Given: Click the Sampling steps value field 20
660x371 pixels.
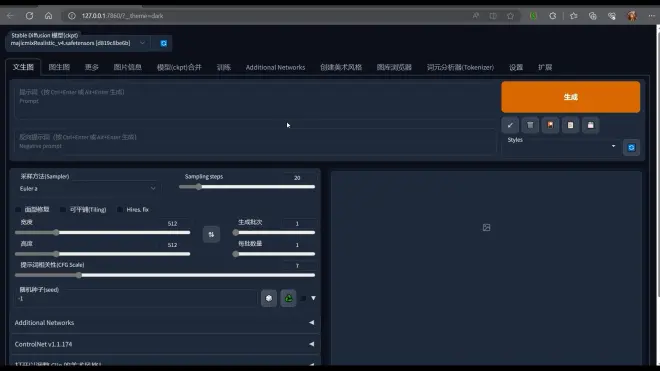Looking at the screenshot, I should click(x=299, y=178).
